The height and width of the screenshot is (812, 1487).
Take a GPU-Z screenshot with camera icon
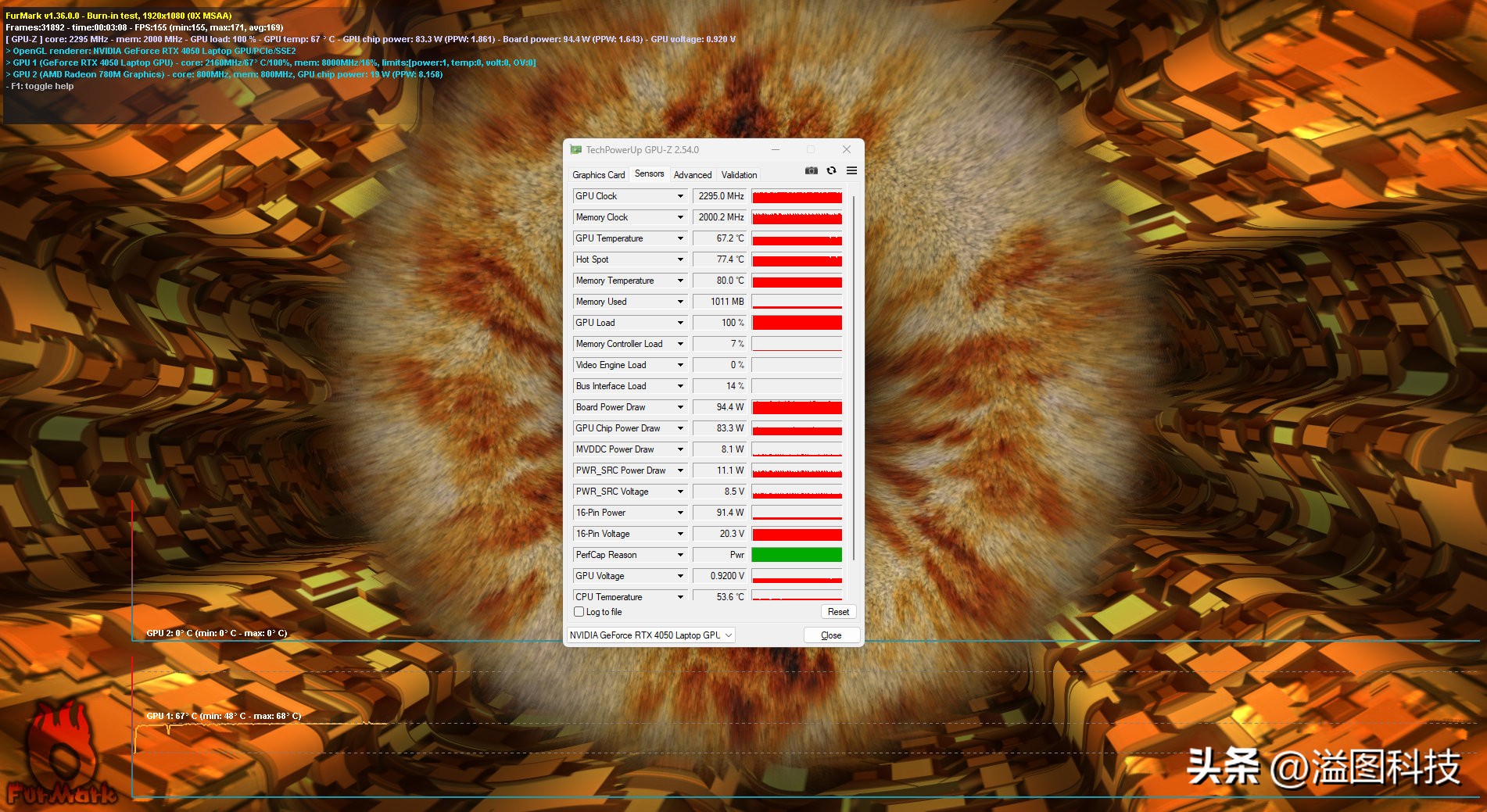pyautogui.click(x=812, y=170)
